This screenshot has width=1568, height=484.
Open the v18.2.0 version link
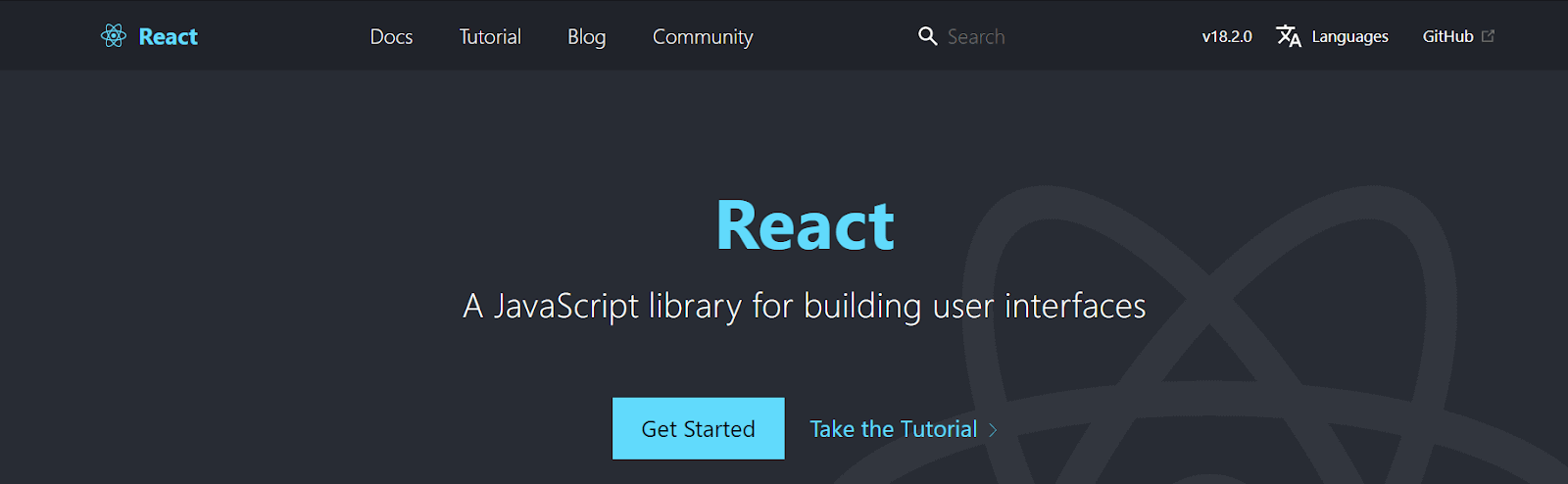click(1227, 36)
